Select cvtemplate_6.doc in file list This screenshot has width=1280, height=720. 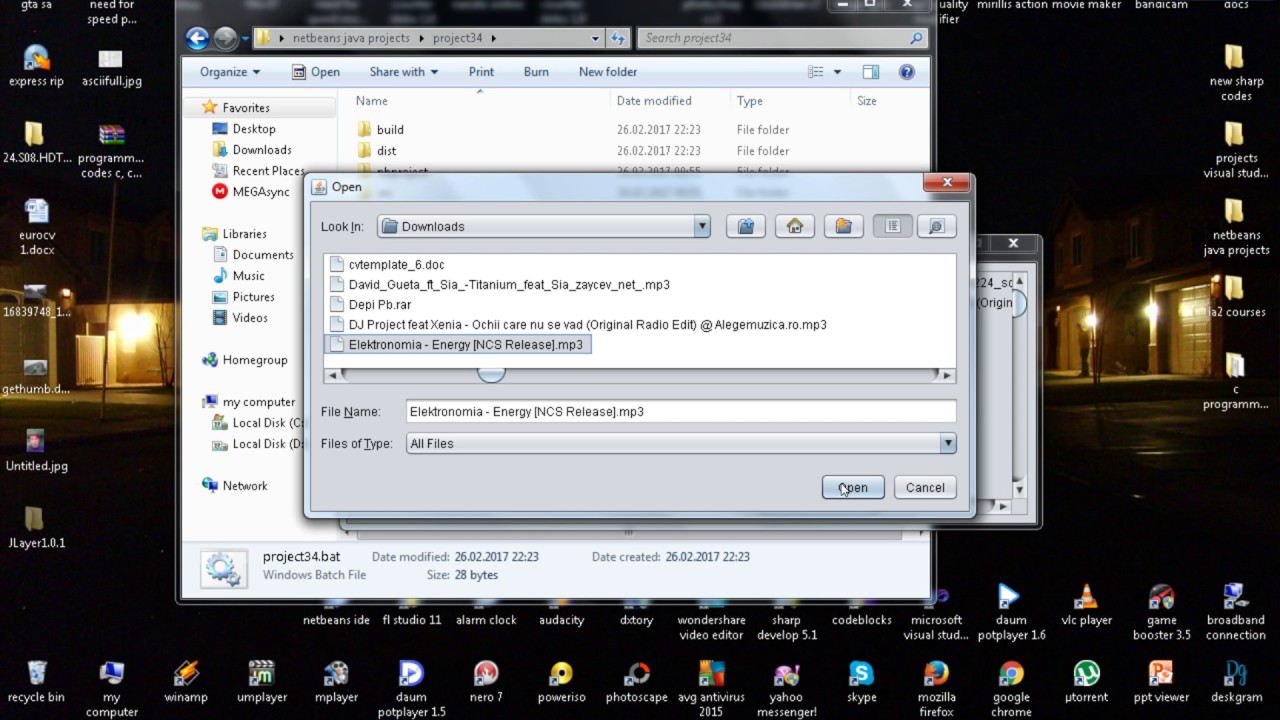pyautogui.click(x=387, y=265)
